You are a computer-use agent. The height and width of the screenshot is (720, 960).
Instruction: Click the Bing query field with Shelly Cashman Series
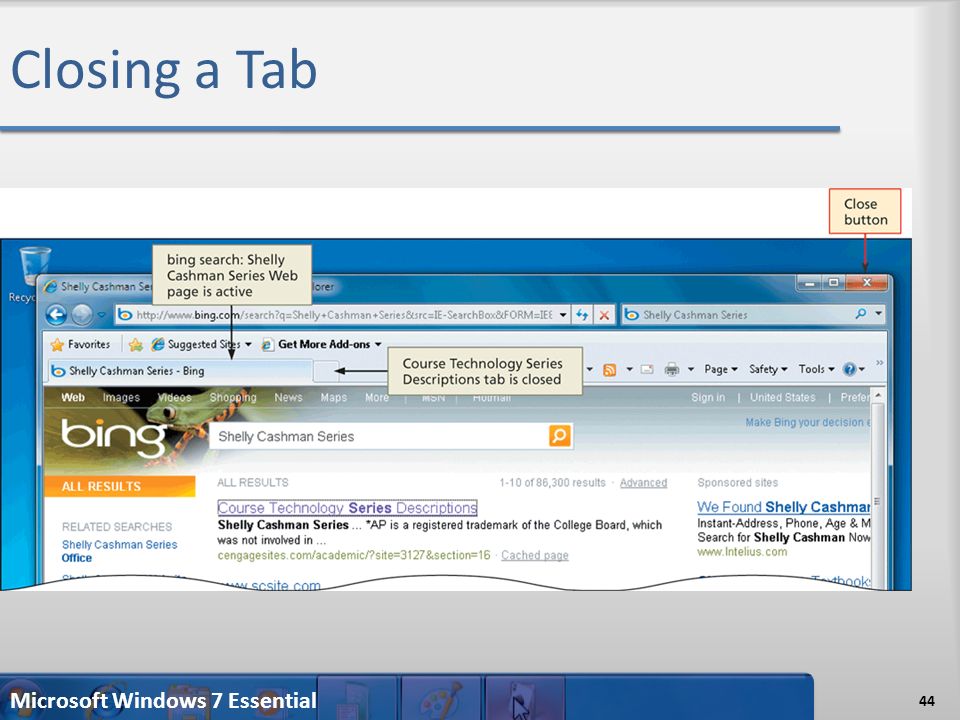pos(378,436)
